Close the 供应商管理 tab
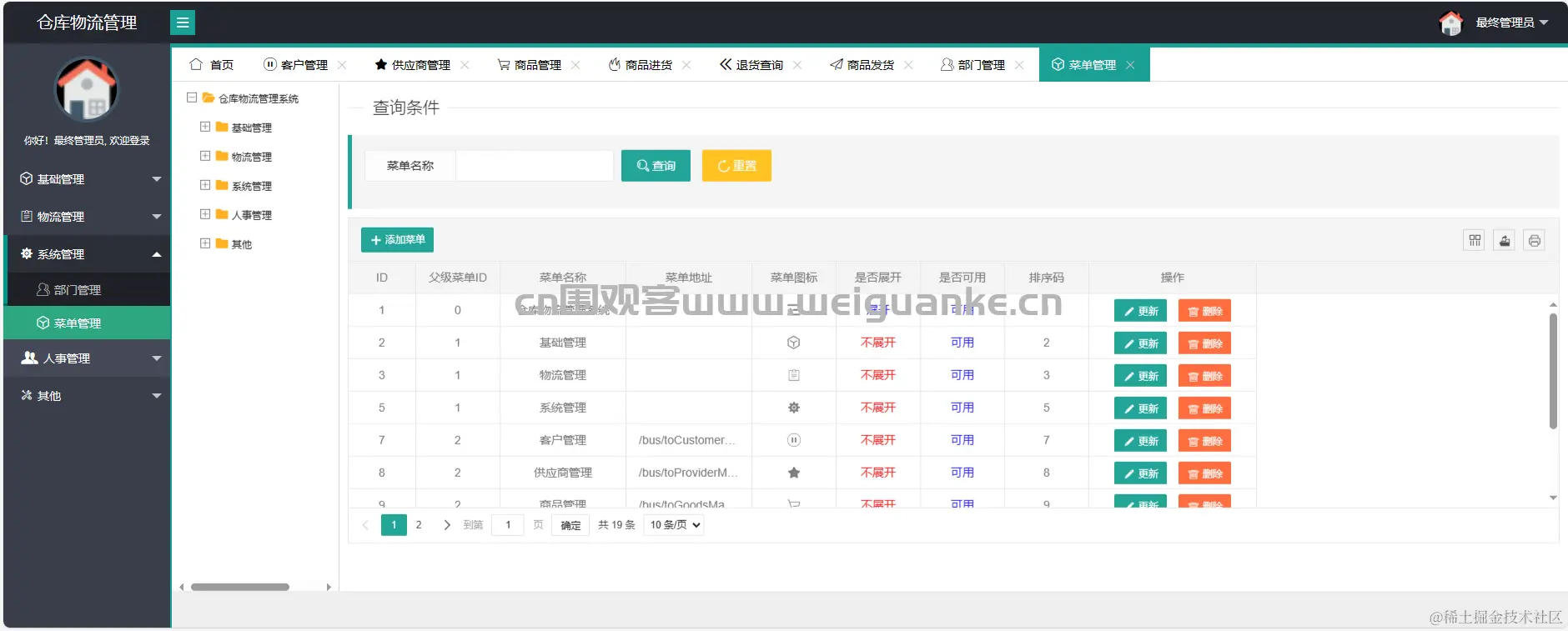The width and height of the screenshot is (1568, 631). click(x=465, y=65)
